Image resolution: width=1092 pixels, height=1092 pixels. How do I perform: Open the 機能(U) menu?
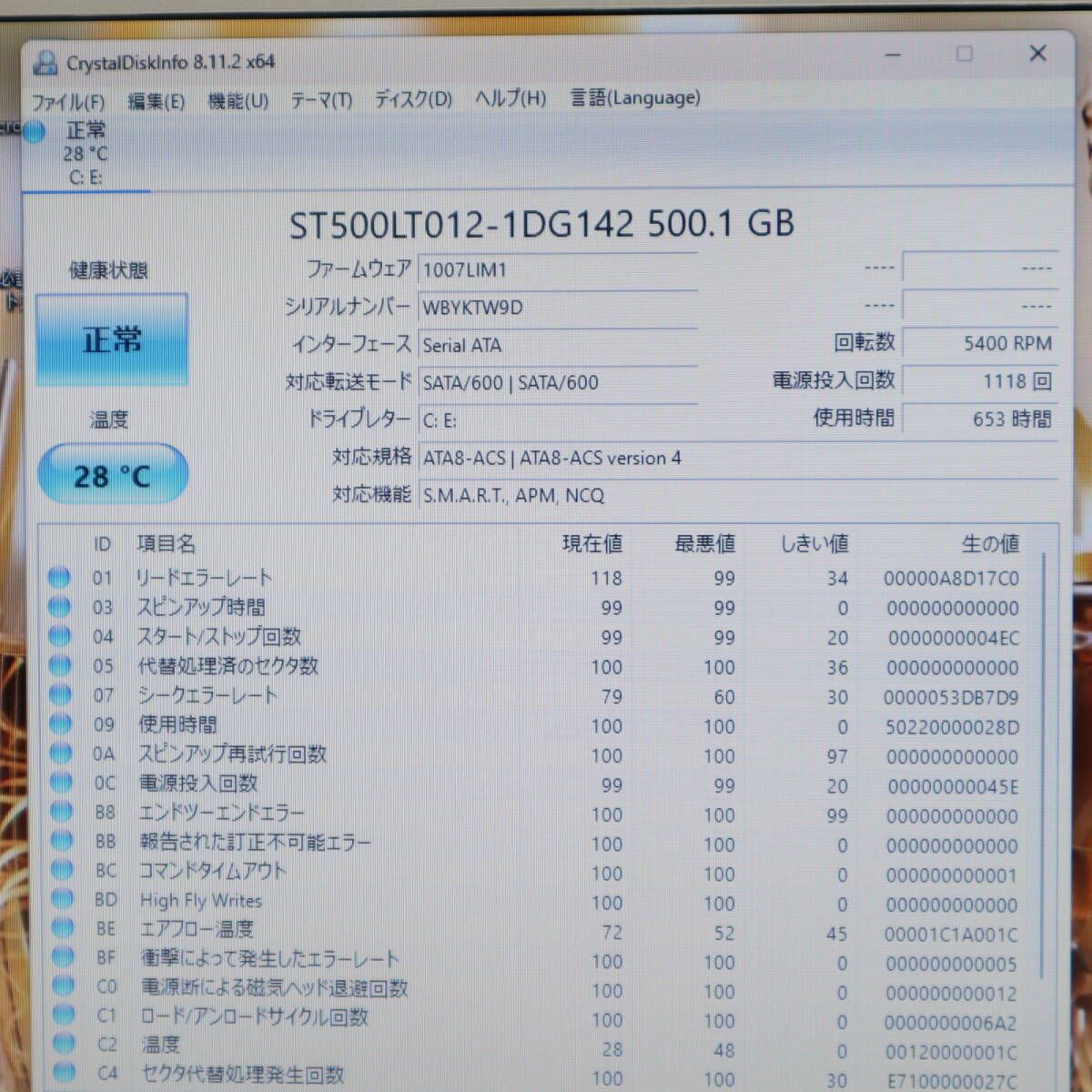click(238, 100)
